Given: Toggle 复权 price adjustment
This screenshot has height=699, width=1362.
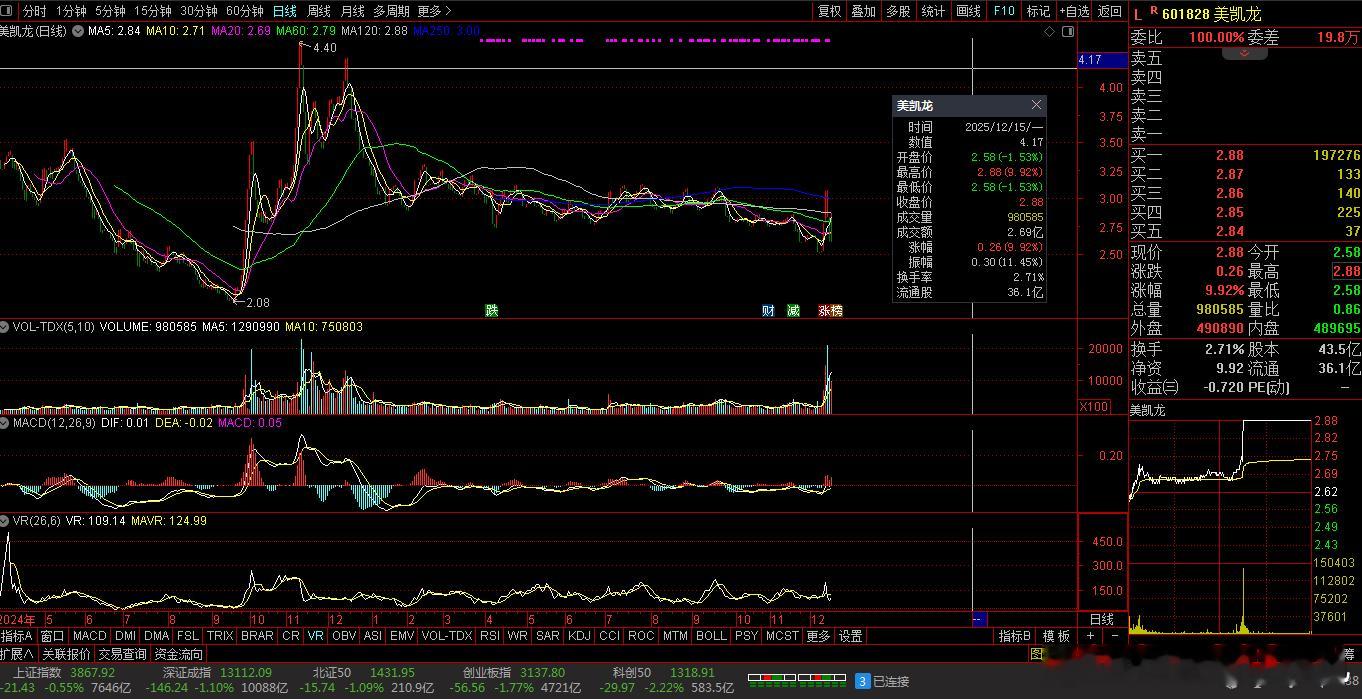Looking at the screenshot, I should [x=830, y=11].
